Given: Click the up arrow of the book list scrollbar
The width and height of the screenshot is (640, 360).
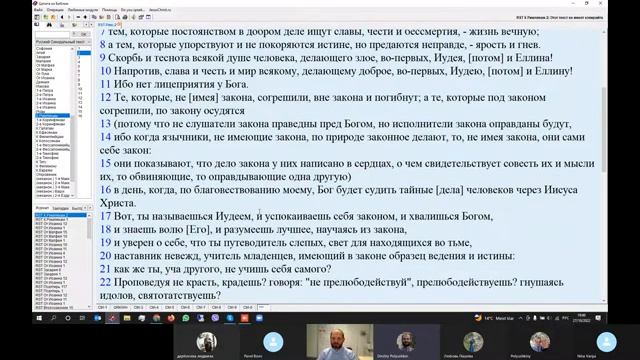Looking at the screenshot, I should 72,49.
